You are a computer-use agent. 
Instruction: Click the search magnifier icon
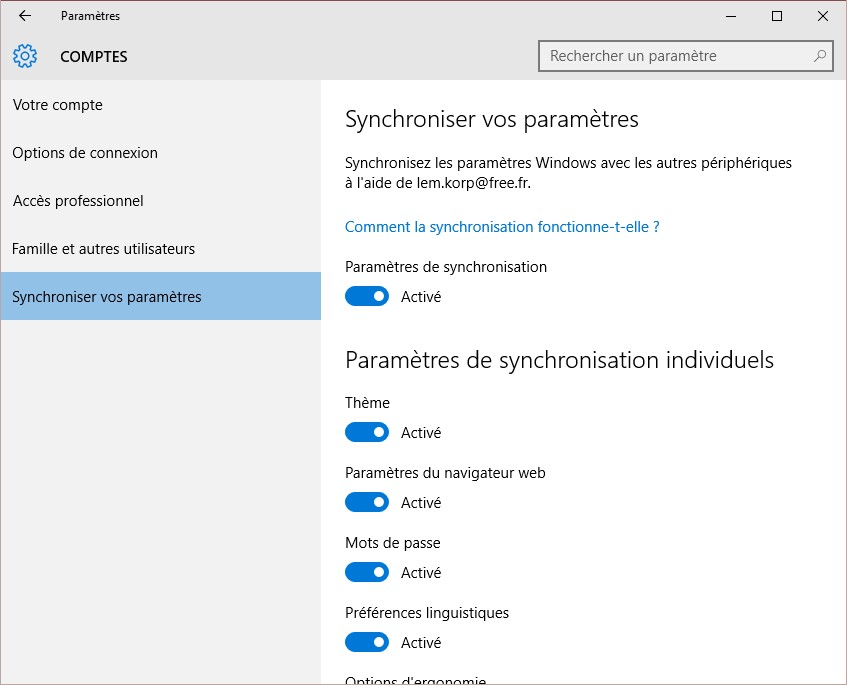click(820, 56)
